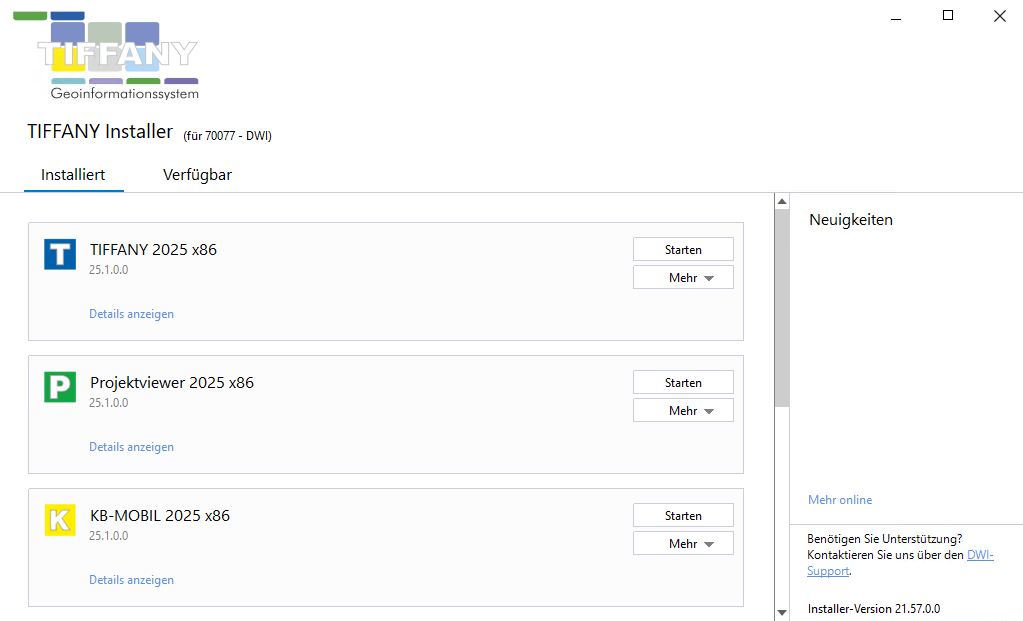Launch Projektviewer 2025 via Starten button
This screenshot has height=621, width=1023.
[683, 383]
